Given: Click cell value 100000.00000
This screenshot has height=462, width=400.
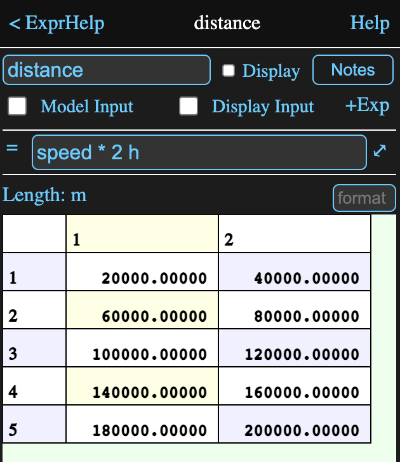Looking at the screenshot, I should 142,348.
